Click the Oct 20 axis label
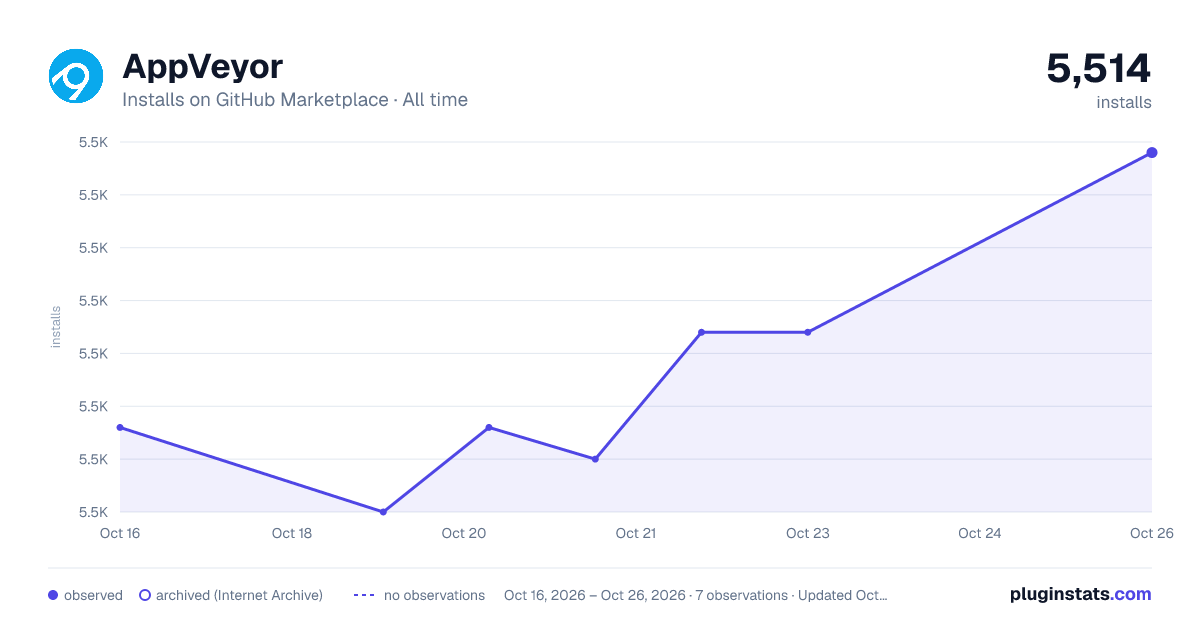This screenshot has height=630, width=1200. [x=464, y=533]
